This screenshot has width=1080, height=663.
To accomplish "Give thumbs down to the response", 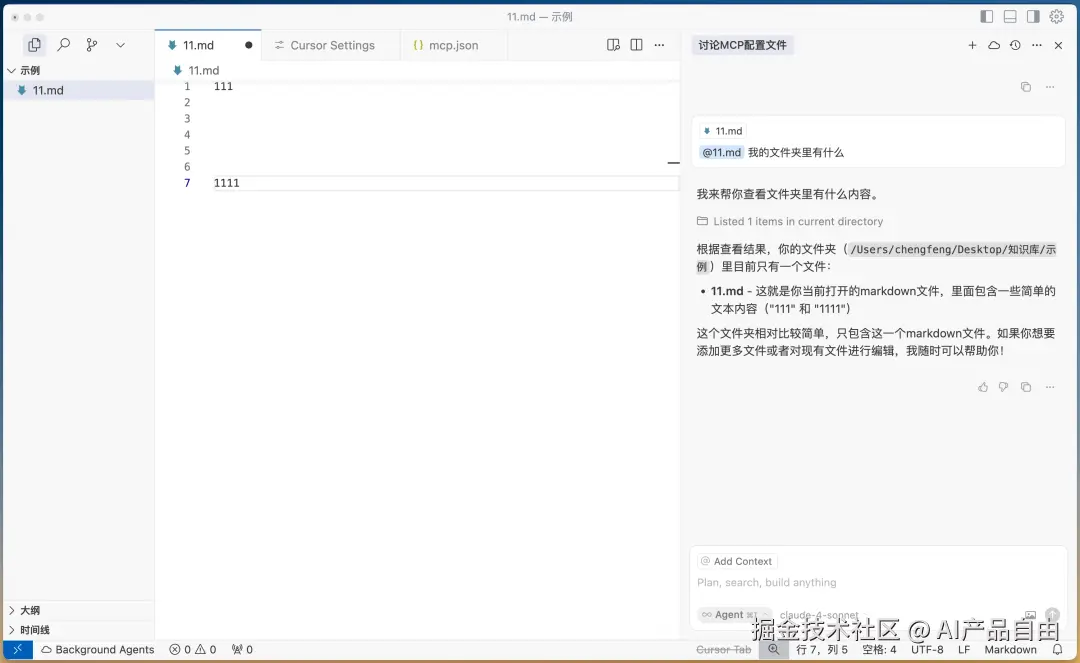I will tap(1004, 387).
